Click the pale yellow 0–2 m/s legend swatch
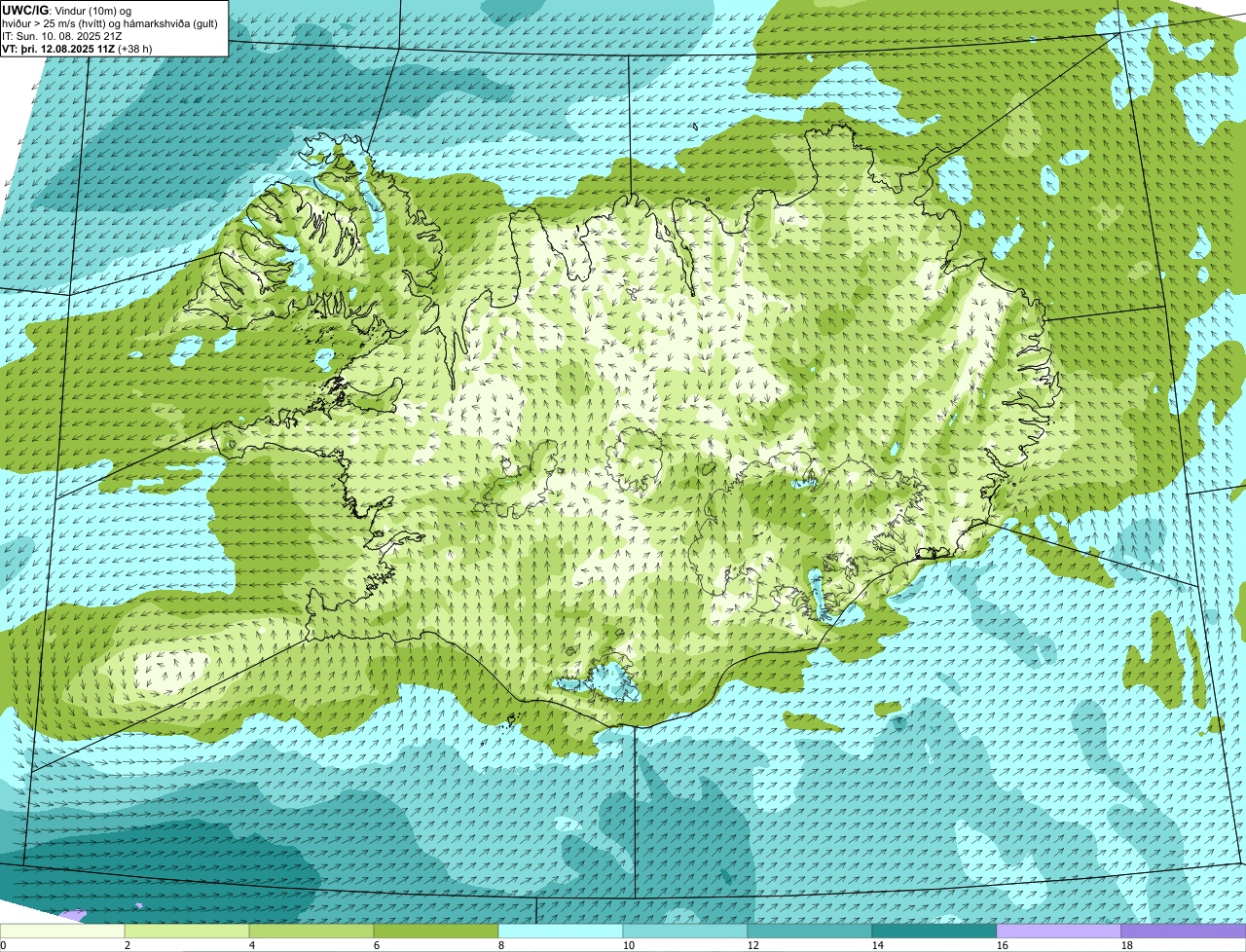Image resolution: width=1246 pixels, height=952 pixels. [62, 932]
